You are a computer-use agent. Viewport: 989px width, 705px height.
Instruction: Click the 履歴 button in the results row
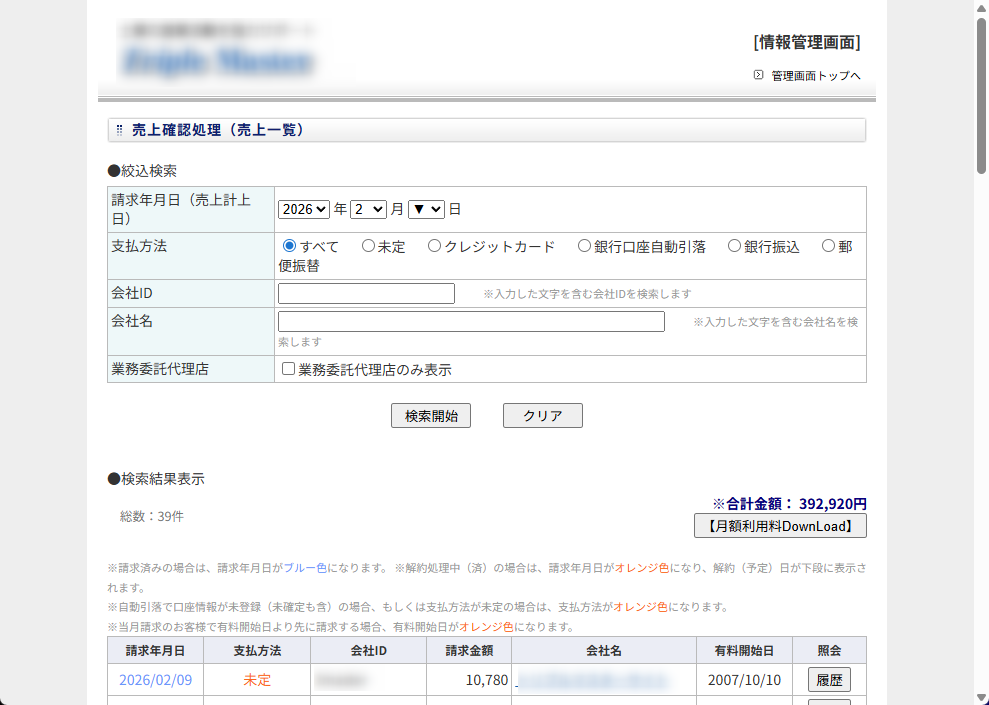[x=829, y=679]
